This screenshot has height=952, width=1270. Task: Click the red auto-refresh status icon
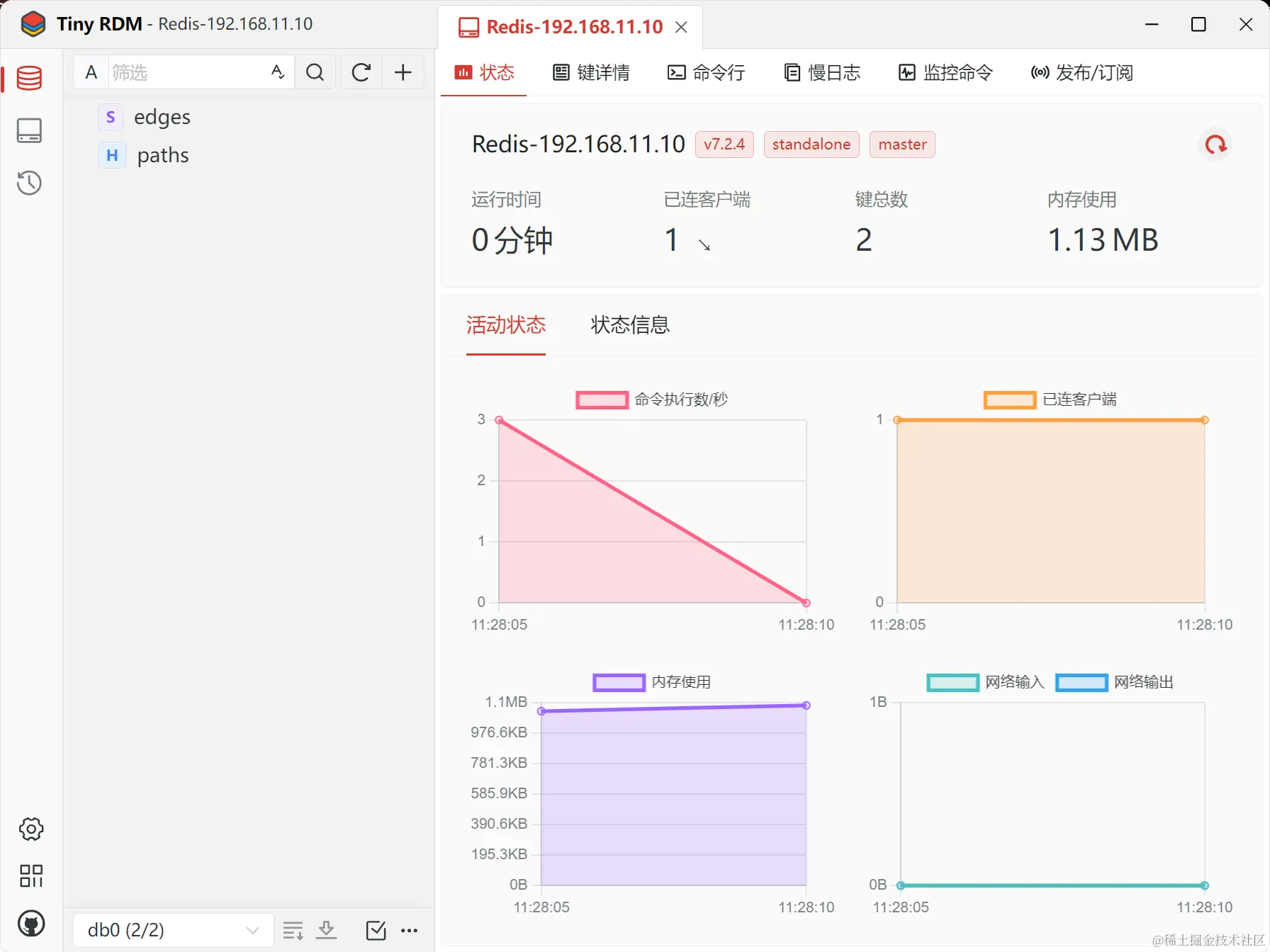coord(1215,144)
